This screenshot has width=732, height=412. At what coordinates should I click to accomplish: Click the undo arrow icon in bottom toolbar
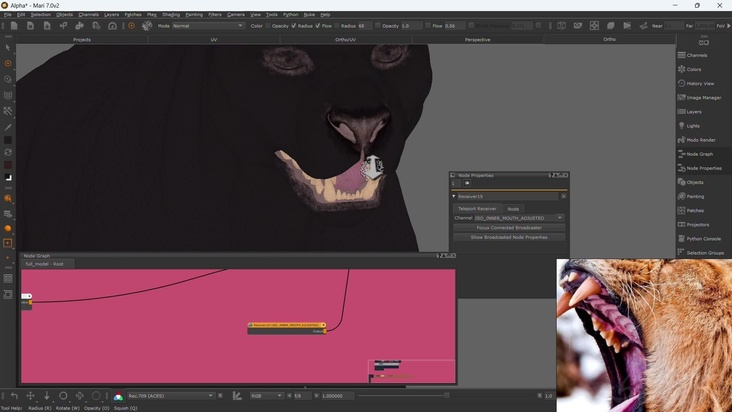click(x=14, y=396)
